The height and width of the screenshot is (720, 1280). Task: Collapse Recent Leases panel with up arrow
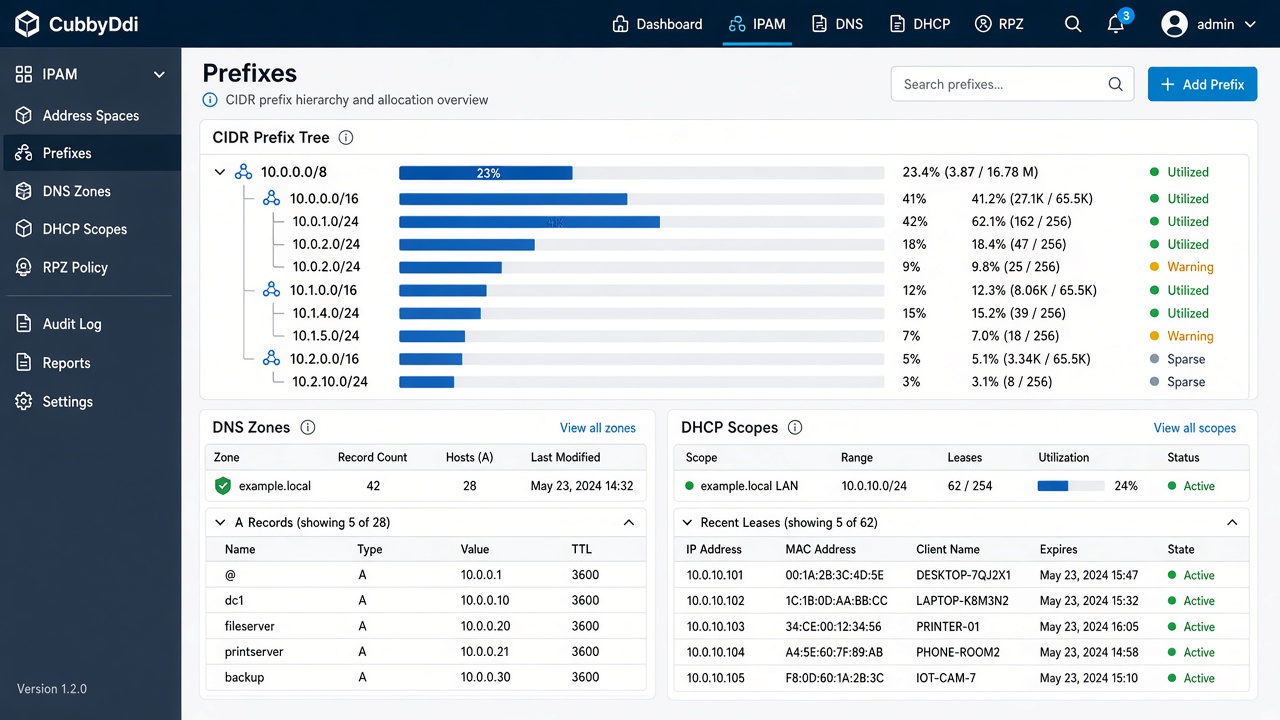(1232, 522)
